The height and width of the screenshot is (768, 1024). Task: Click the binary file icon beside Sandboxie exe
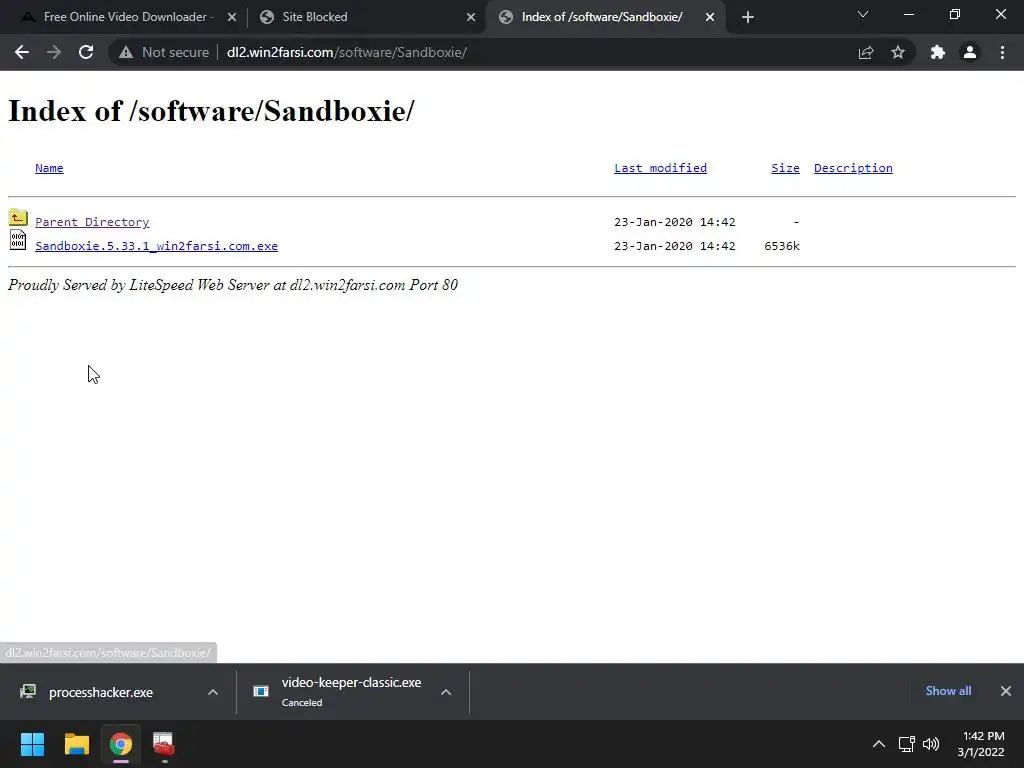pyautogui.click(x=18, y=240)
